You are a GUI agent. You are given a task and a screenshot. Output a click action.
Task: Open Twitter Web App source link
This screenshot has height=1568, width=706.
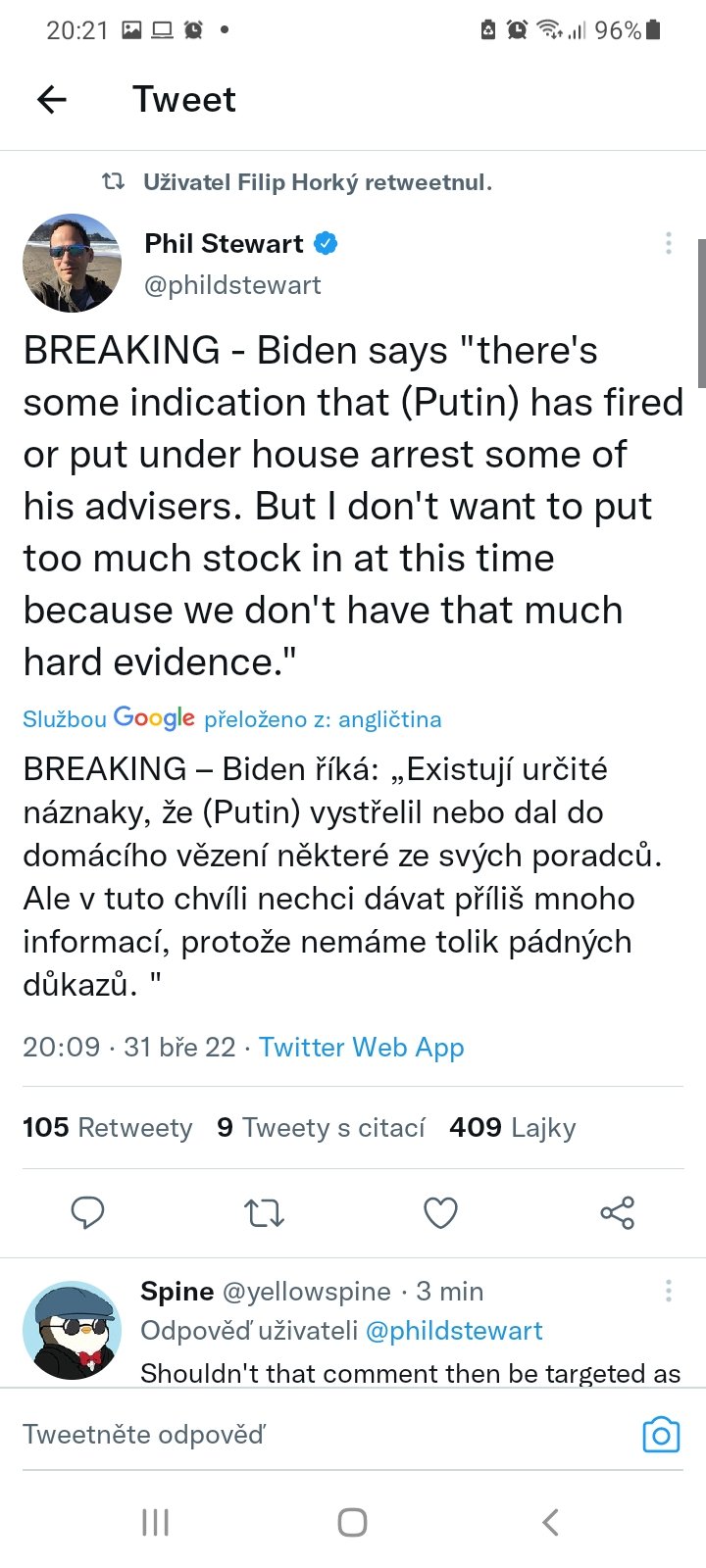361,1047
